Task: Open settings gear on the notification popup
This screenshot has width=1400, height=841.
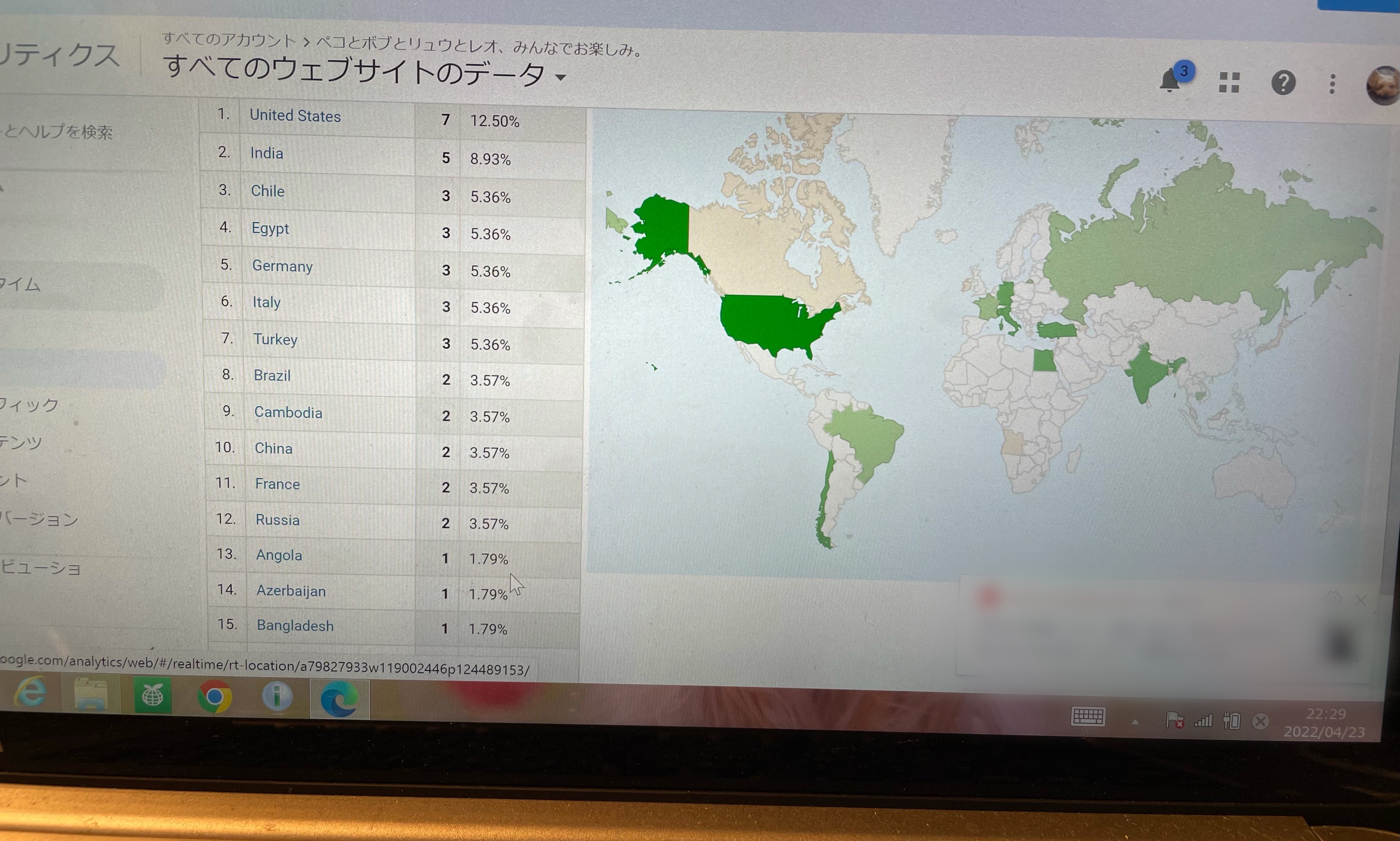Action: tap(1333, 597)
